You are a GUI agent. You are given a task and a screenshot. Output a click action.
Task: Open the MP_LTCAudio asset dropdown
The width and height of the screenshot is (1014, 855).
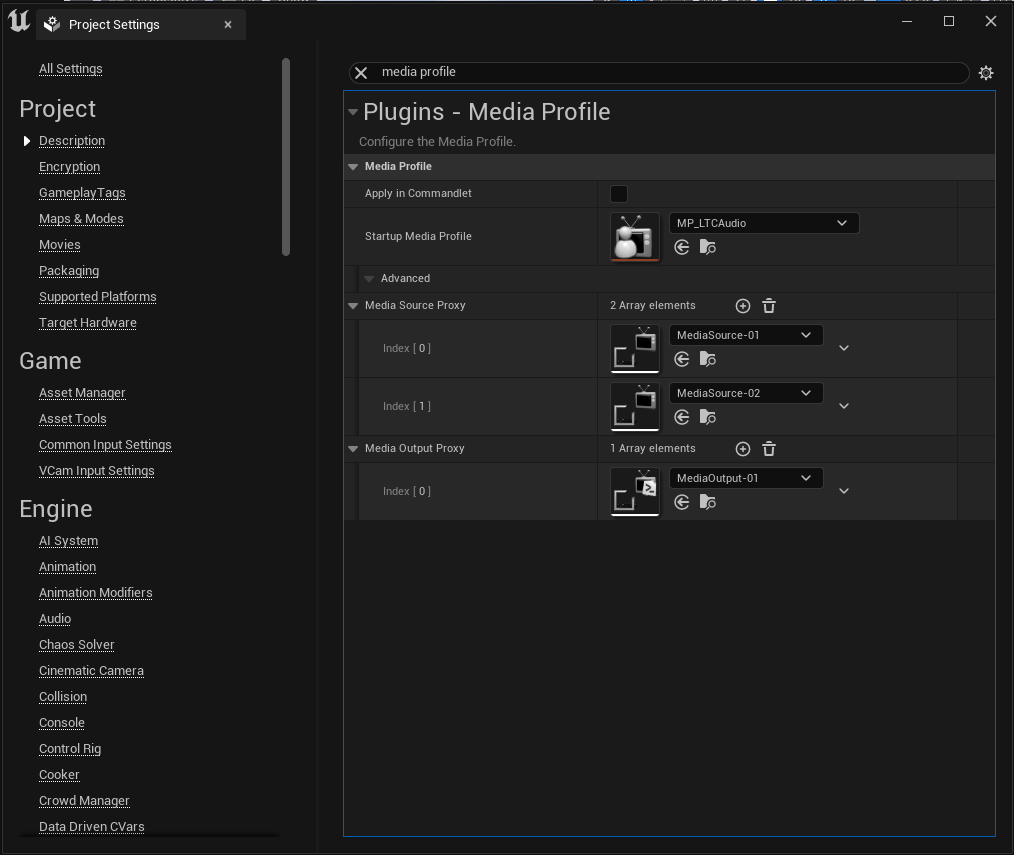click(764, 223)
